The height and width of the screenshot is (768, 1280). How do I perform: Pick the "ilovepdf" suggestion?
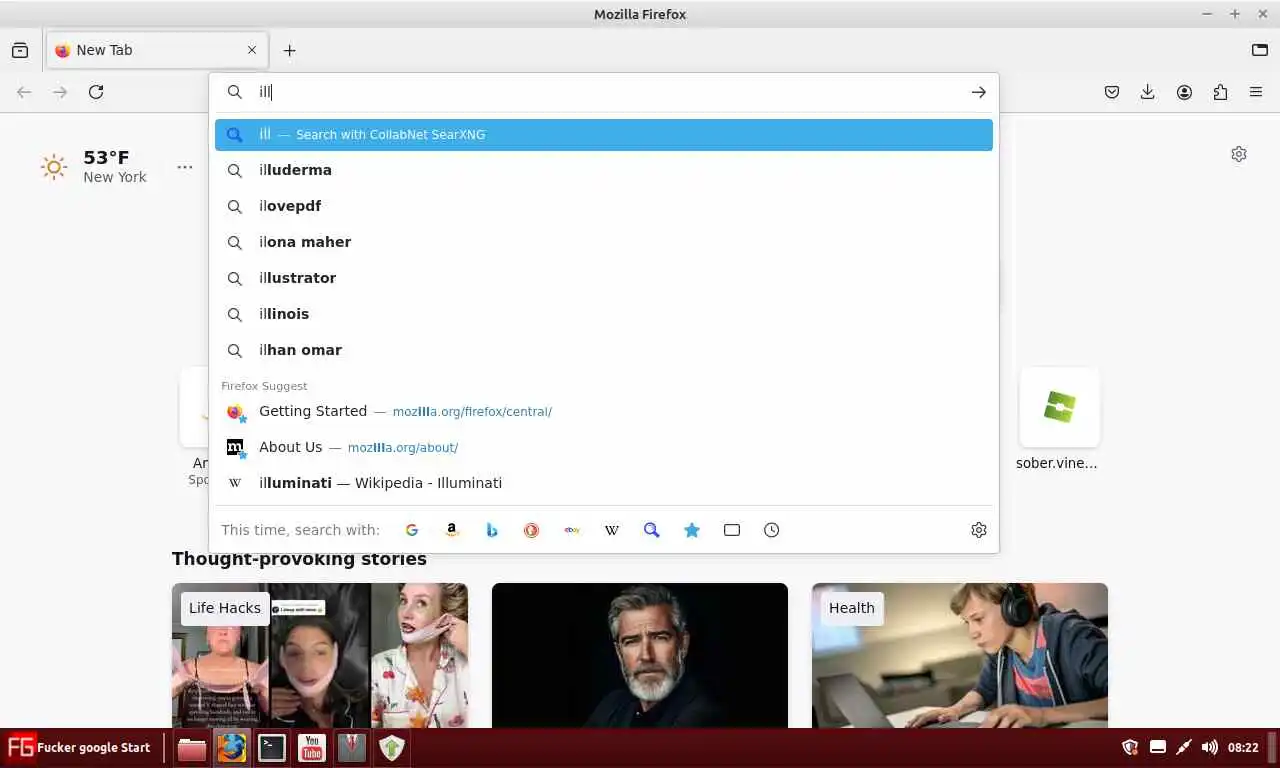click(x=604, y=206)
